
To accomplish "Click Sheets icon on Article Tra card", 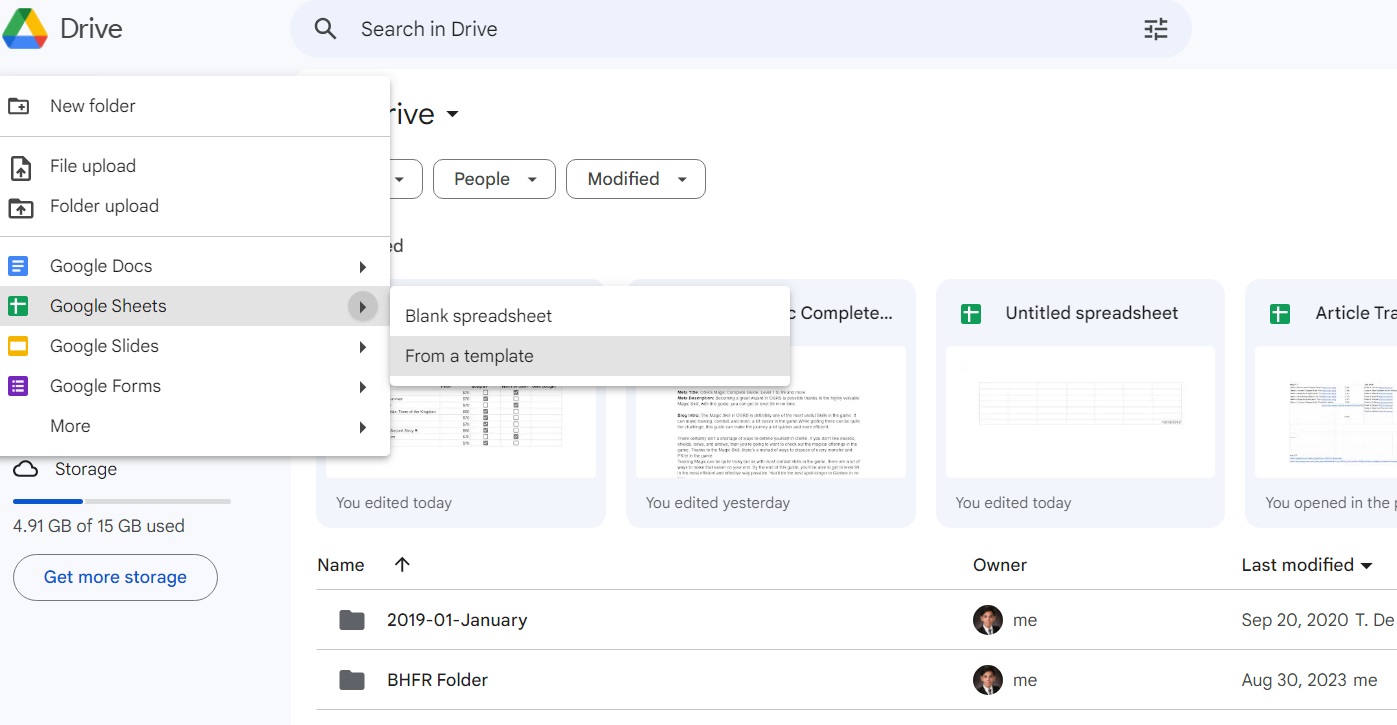I will [1280, 314].
